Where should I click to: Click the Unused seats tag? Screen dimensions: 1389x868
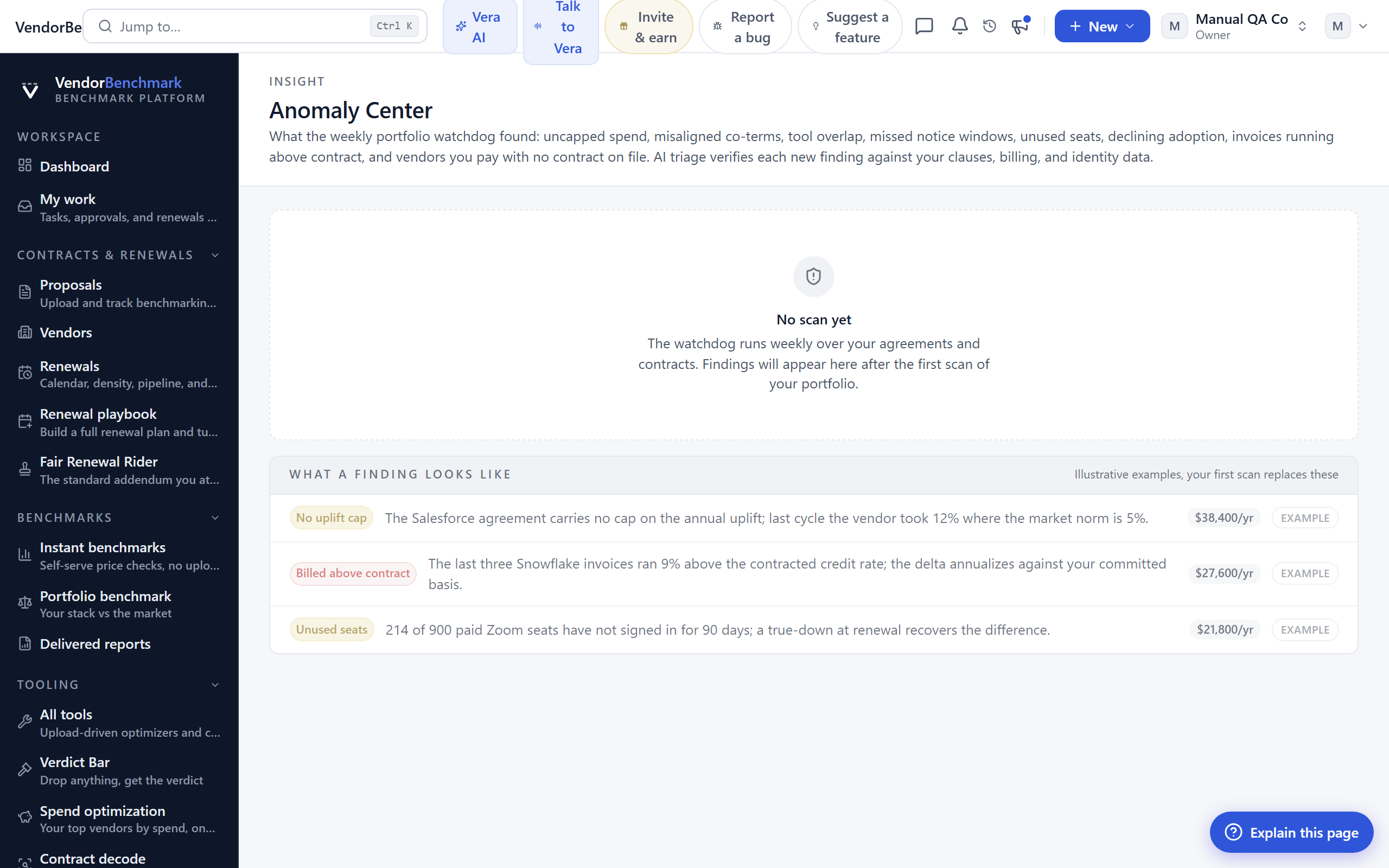332,630
